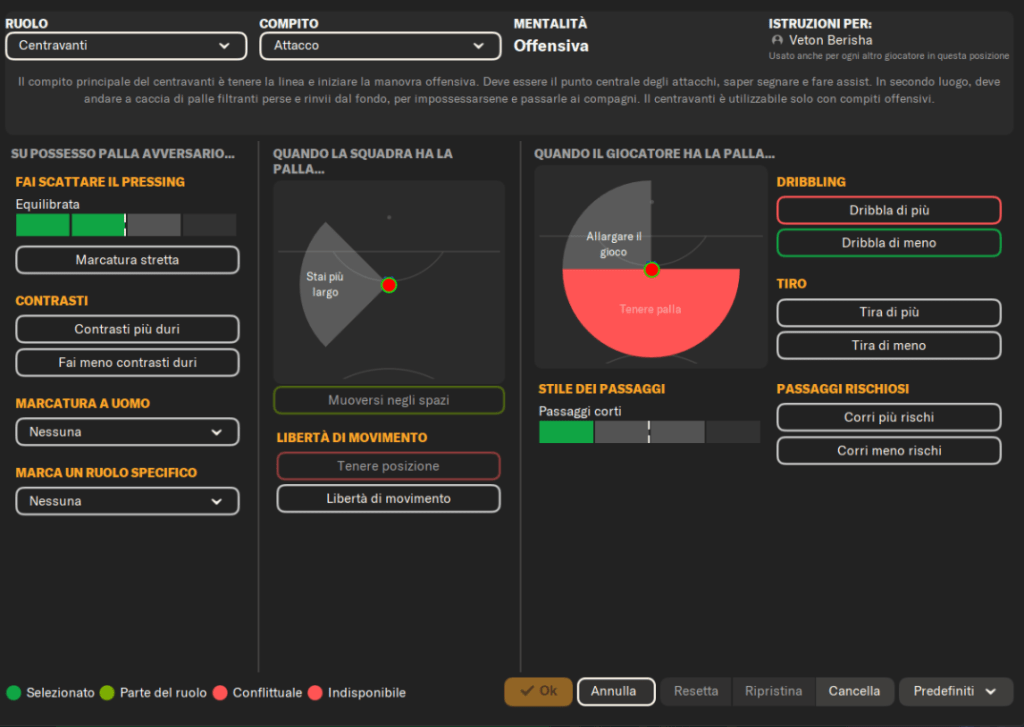Toggle Marcatura stretta instruction
Screen dimensions: 1024x727
click(127, 260)
